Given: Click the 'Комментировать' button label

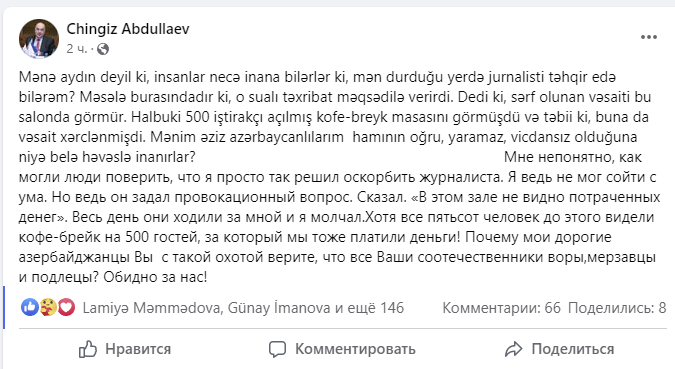Looking at the screenshot, I should (x=355, y=349).
